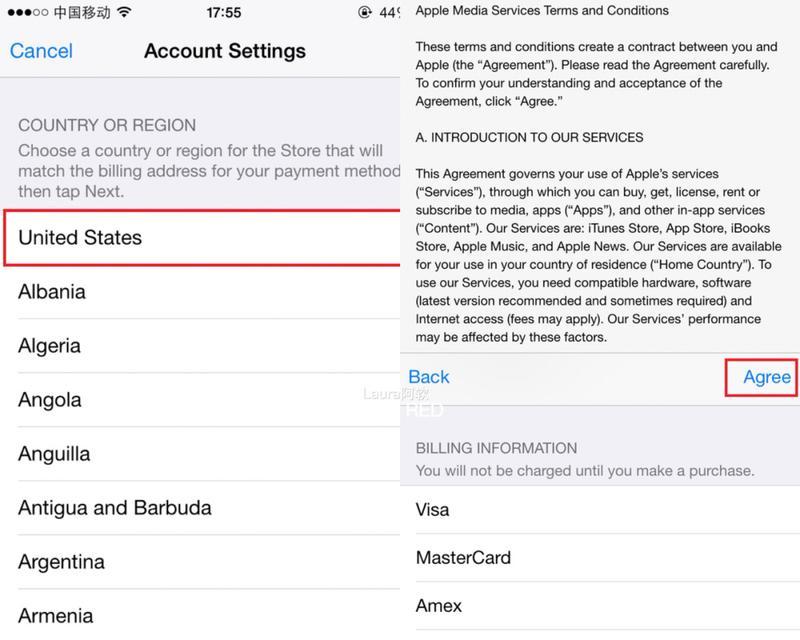Go Back from terms and conditions
The height and width of the screenshot is (640, 800).
[429, 377]
